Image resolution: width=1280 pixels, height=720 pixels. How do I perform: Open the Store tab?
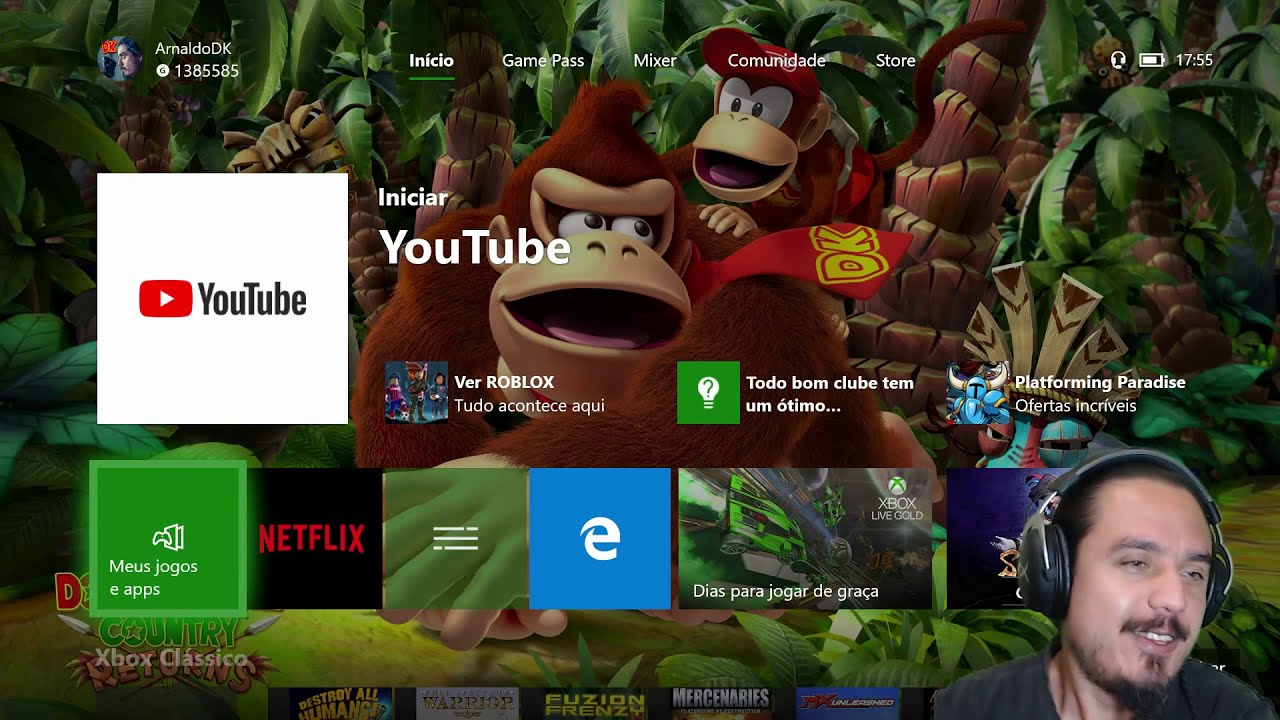895,61
